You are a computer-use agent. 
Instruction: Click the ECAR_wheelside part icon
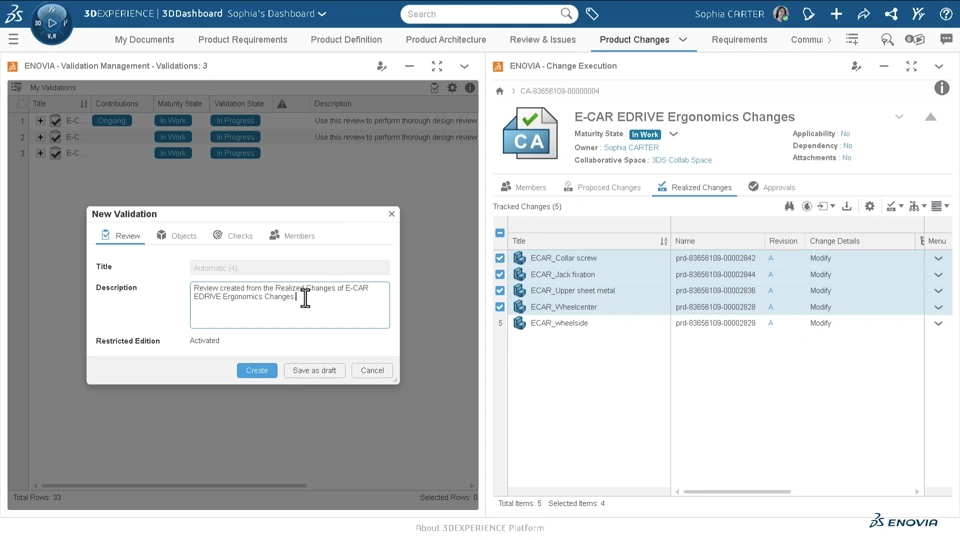(x=519, y=323)
